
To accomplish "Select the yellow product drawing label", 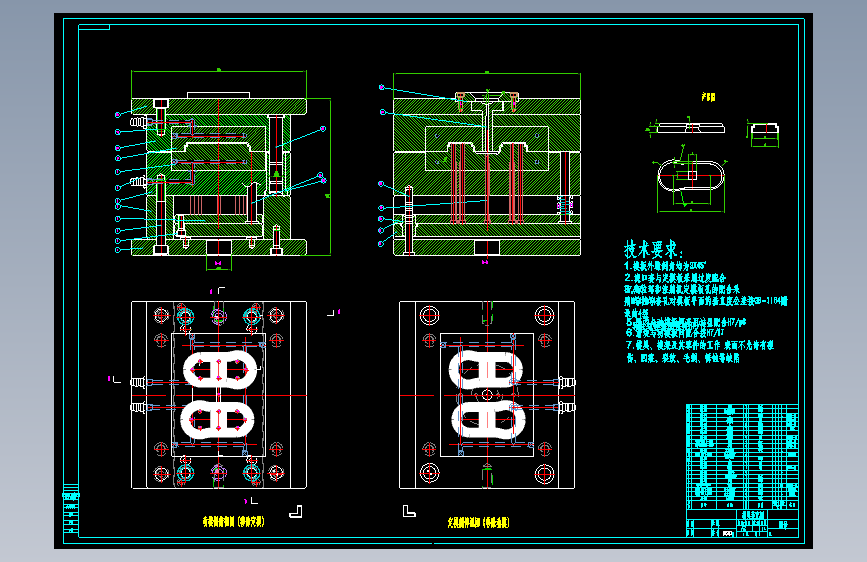I will tap(708, 97).
